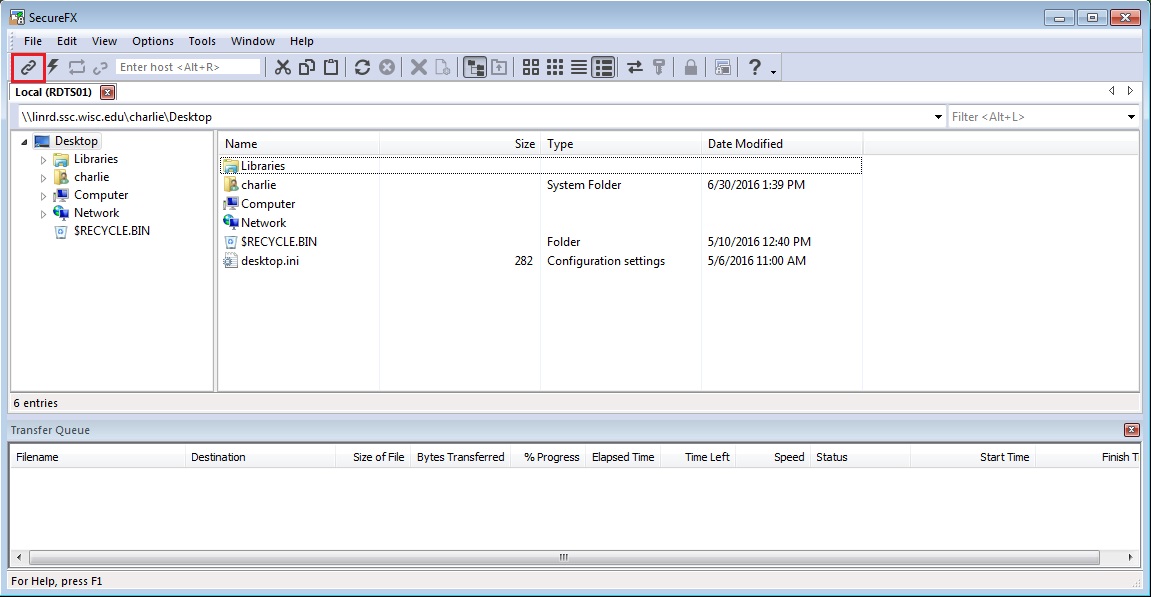Screen dimensions: 1151x597
Task: Click the Cut scissors toolbar icon
Action: (x=283, y=68)
